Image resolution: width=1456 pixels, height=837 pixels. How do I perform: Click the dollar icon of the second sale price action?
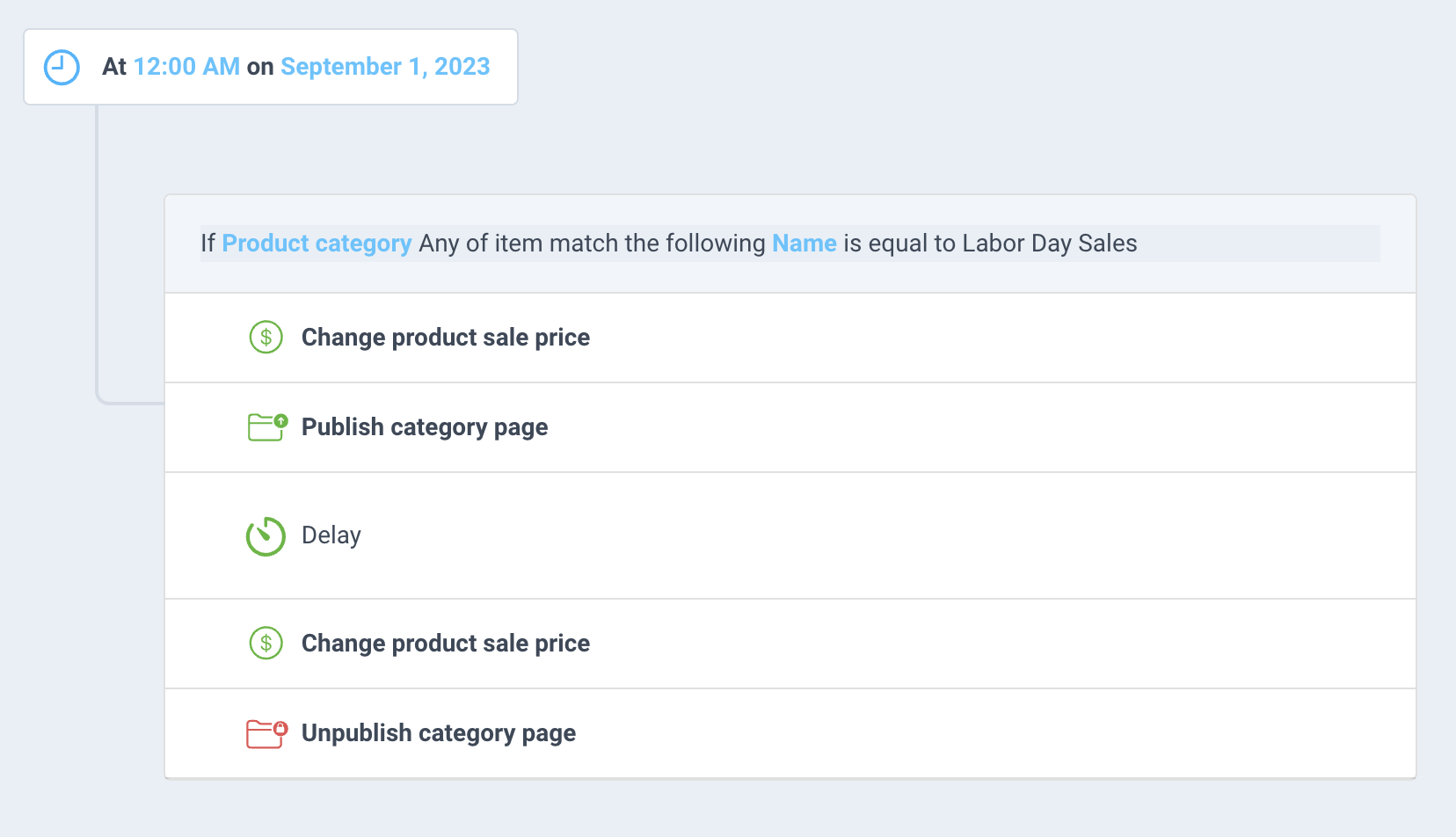pos(266,644)
